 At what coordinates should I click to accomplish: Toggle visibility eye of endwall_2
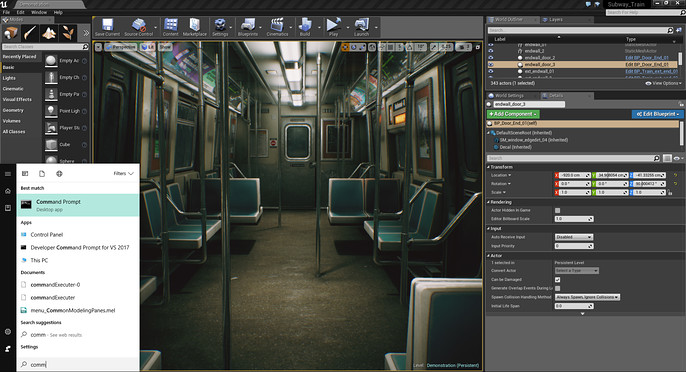[x=491, y=51]
